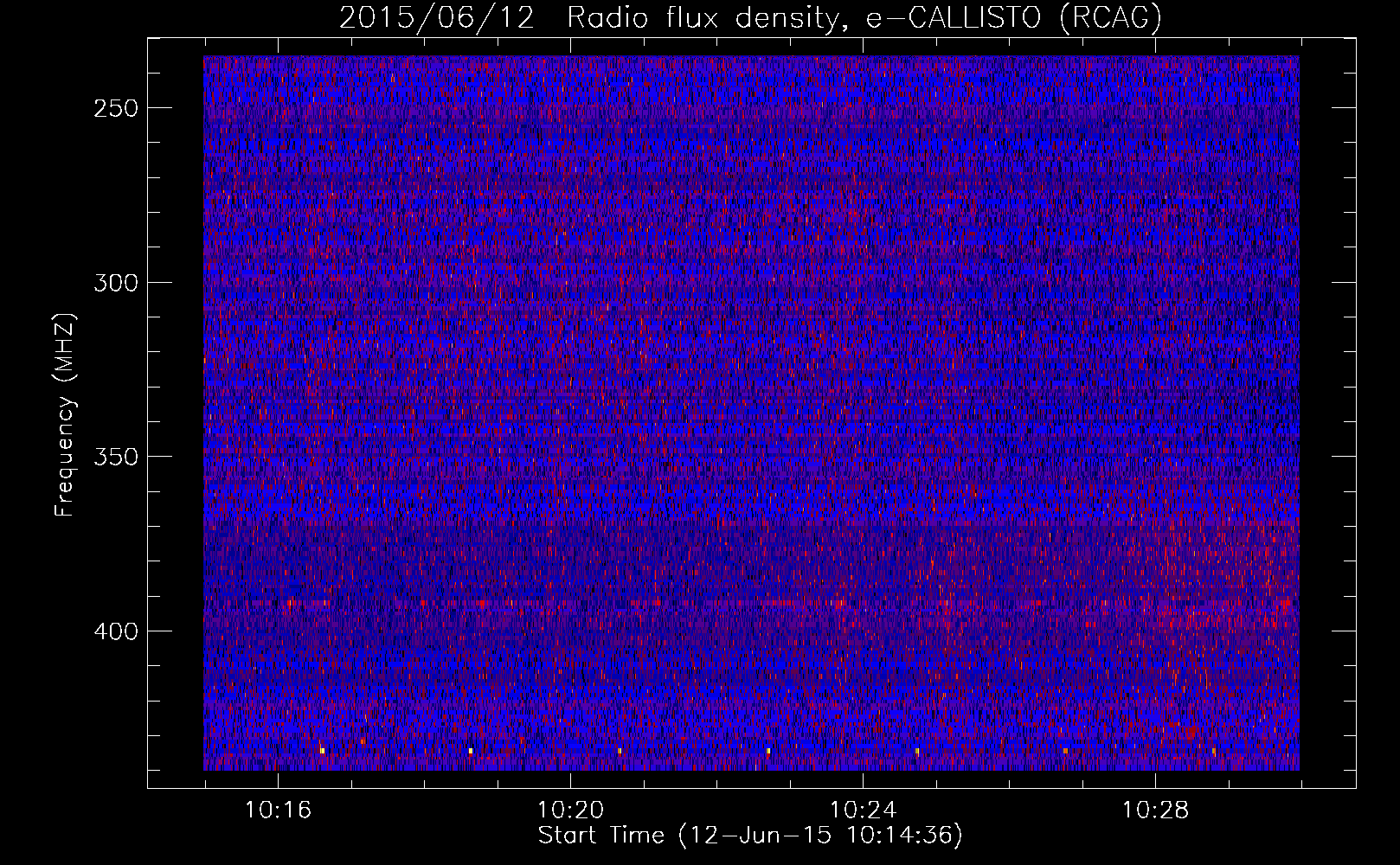Click the 10:28 time axis label
The width and height of the screenshot is (1400, 865).
1156,811
